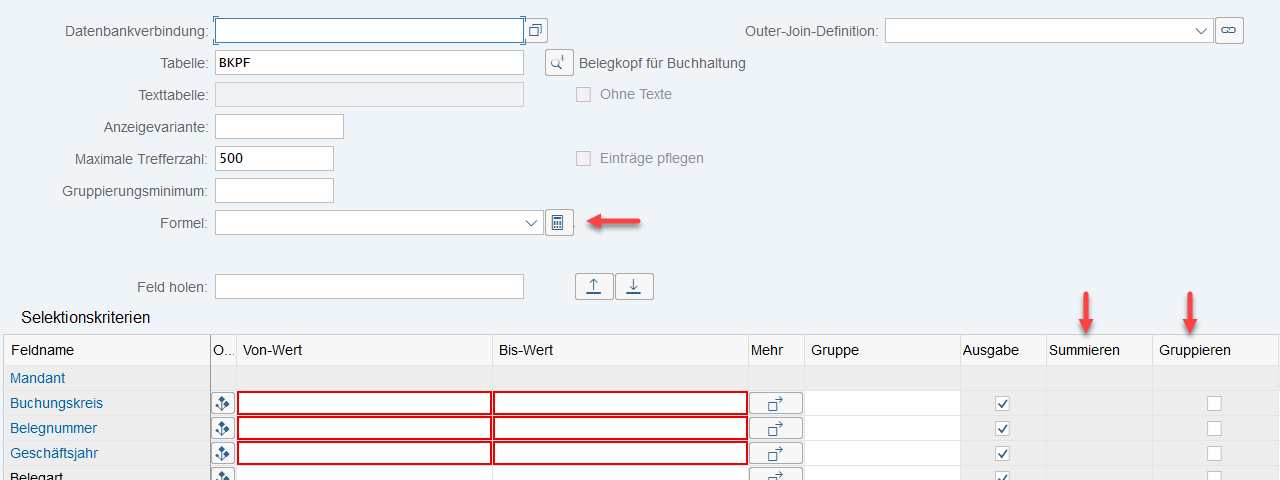Click the move field up arrow button
The width and height of the screenshot is (1280, 480).
point(594,287)
